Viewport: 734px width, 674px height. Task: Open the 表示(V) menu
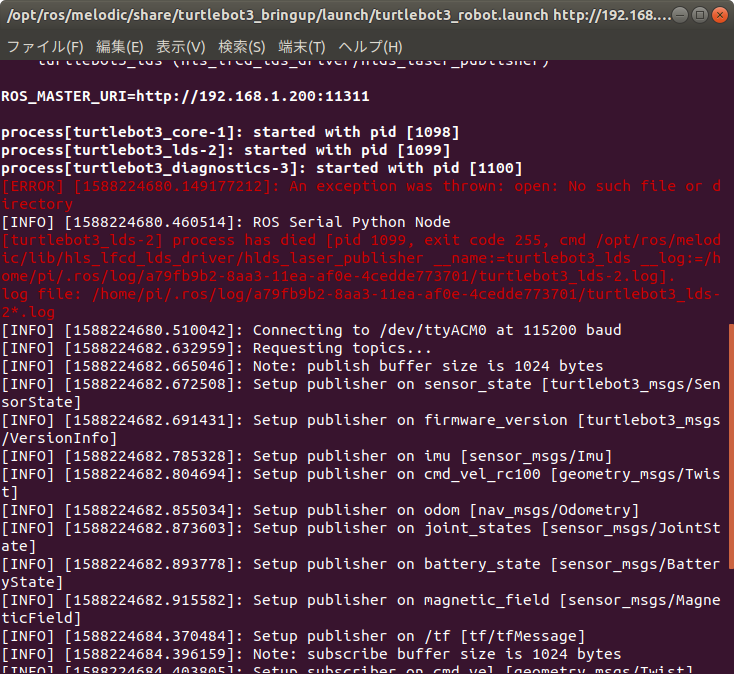[x=181, y=47]
